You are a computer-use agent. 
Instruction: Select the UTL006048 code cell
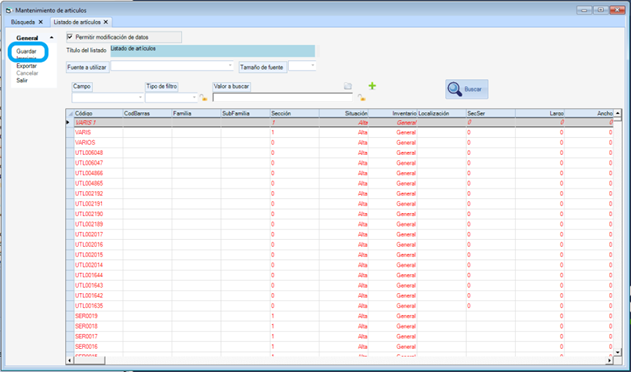(x=99, y=153)
